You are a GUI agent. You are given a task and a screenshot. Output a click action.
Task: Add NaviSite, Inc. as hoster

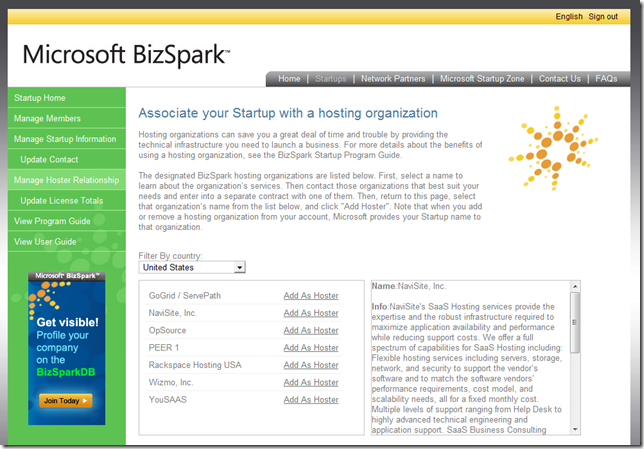coord(311,313)
